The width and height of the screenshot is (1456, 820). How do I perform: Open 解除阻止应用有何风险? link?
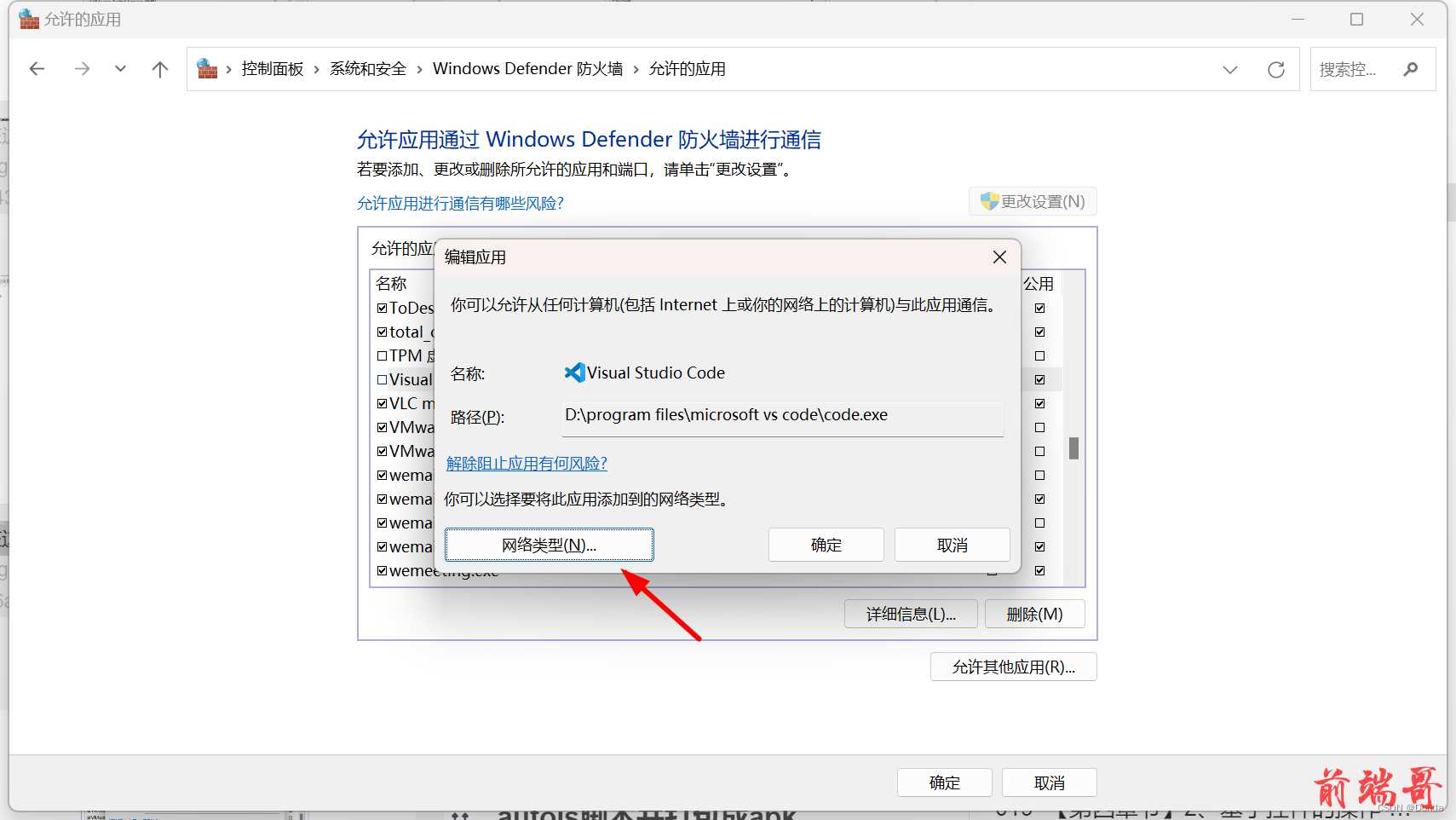(x=527, y=463)
